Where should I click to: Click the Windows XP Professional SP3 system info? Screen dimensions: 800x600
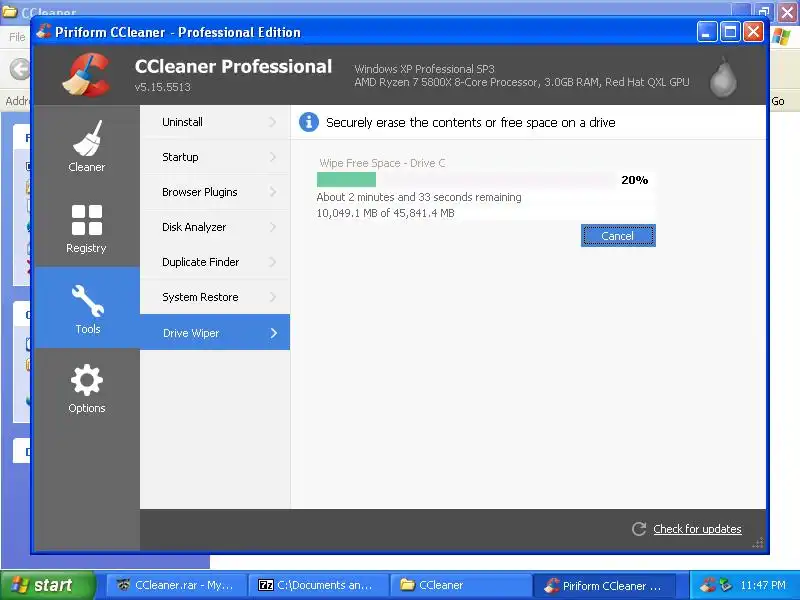click(x=424, y=69)
